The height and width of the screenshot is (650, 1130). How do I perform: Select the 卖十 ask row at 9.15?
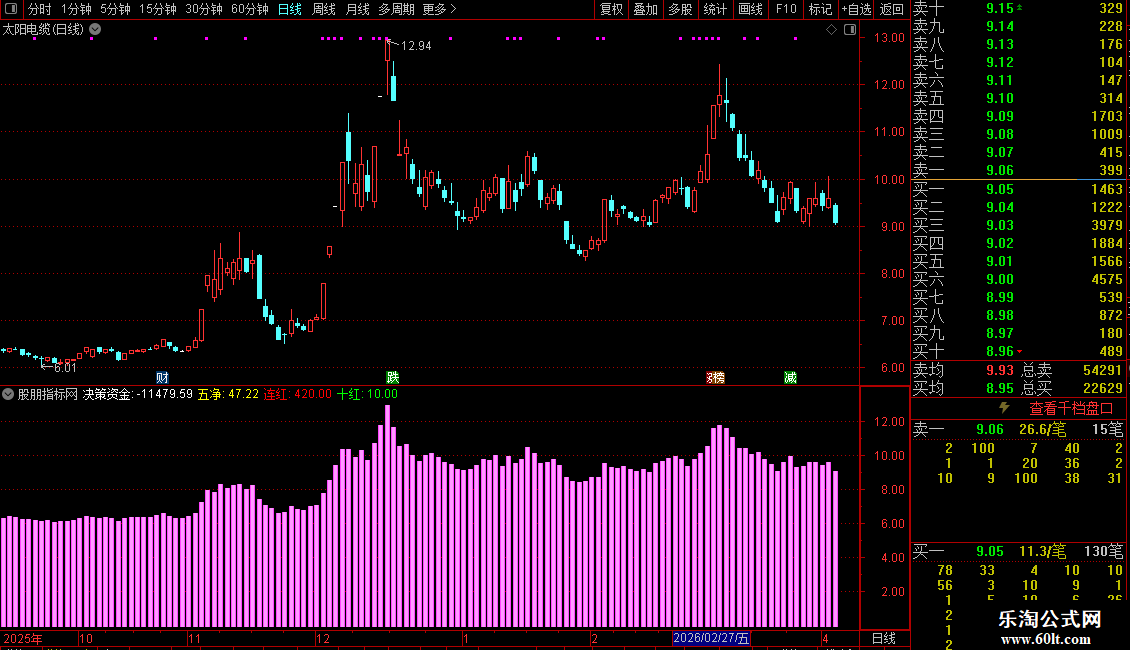(x=1018, y=8)
